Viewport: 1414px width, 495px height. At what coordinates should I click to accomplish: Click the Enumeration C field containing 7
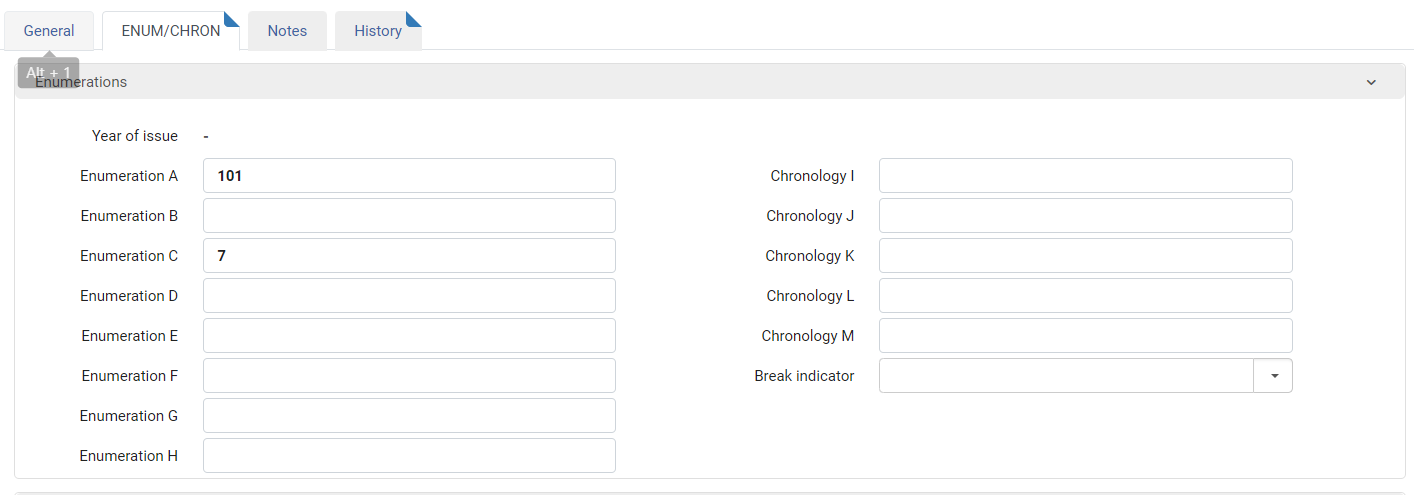(x=409, y=256)
